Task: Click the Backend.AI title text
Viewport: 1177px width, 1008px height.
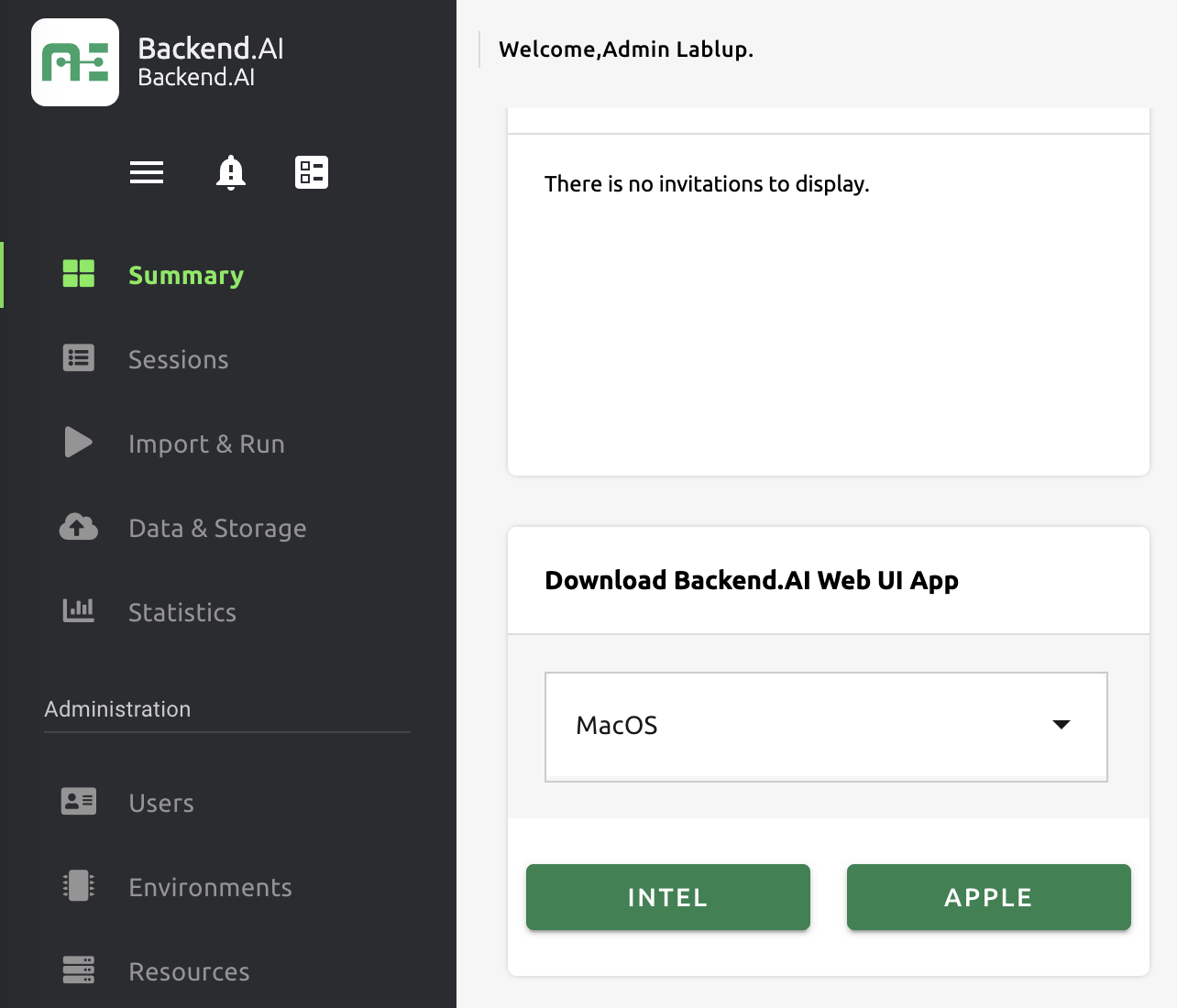Action: [x=211, y=49]
